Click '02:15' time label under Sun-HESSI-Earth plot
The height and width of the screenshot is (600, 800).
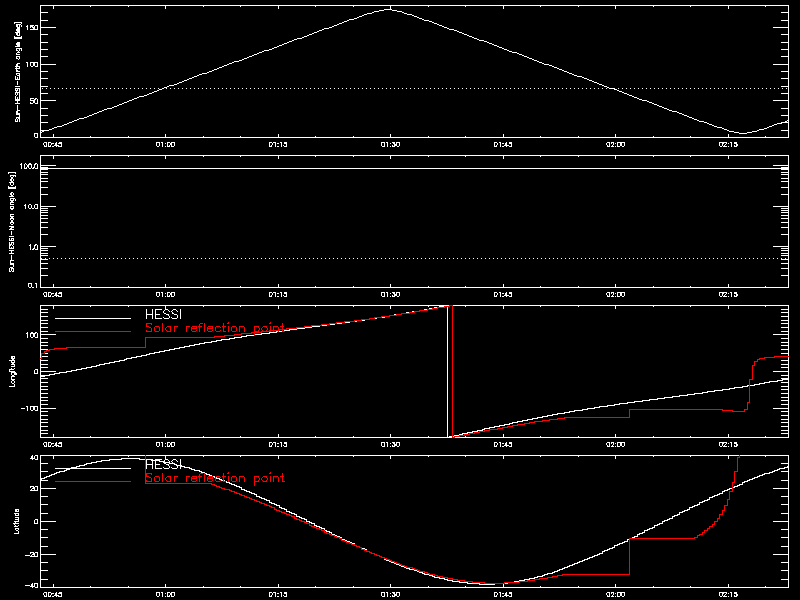[x=728, y=144]
